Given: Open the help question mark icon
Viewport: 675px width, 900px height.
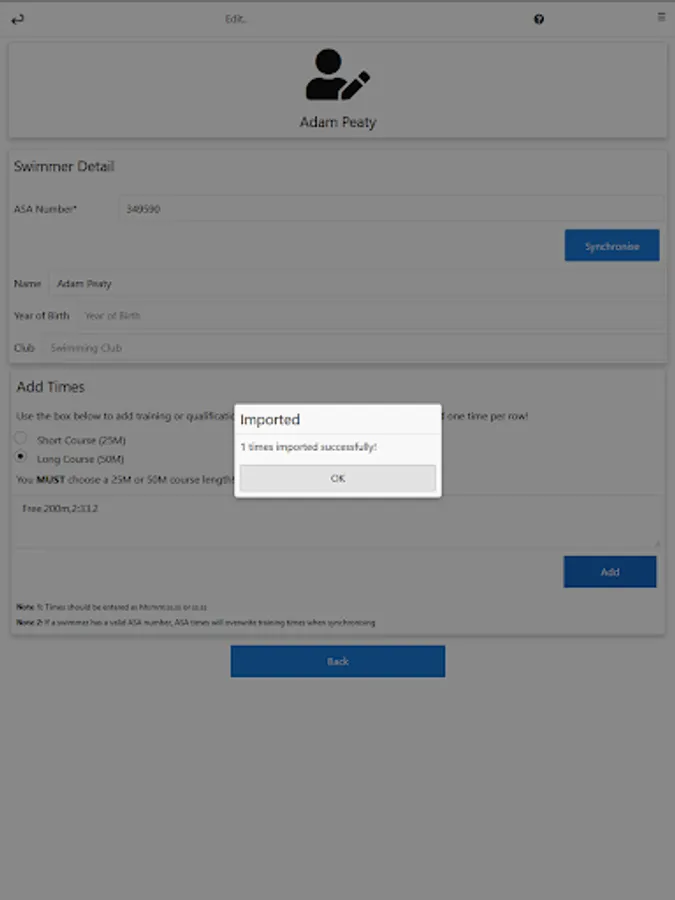Looking at the screenshot, I should (x=538, y=20).
